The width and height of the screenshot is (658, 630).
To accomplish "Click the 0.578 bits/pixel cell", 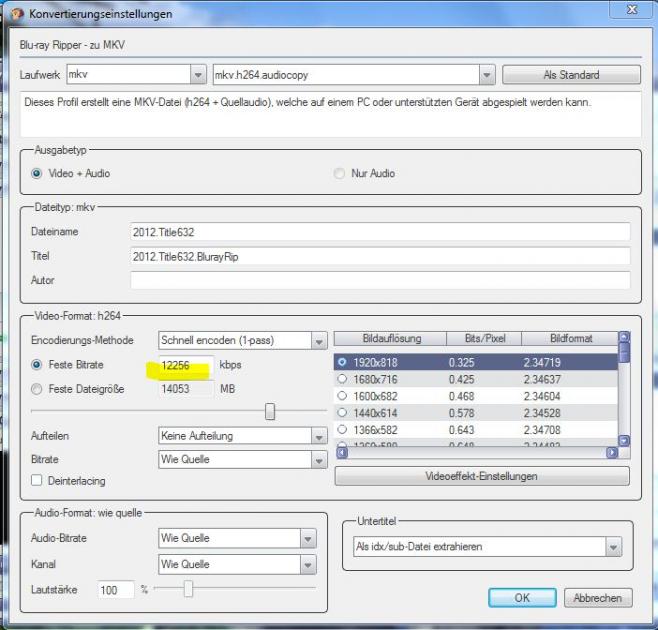I will [461, 413].
